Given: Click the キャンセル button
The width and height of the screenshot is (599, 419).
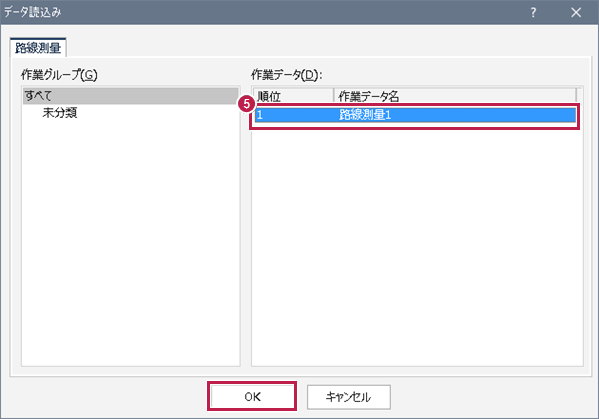Looking at the screenshot, I should coord(348,397).
